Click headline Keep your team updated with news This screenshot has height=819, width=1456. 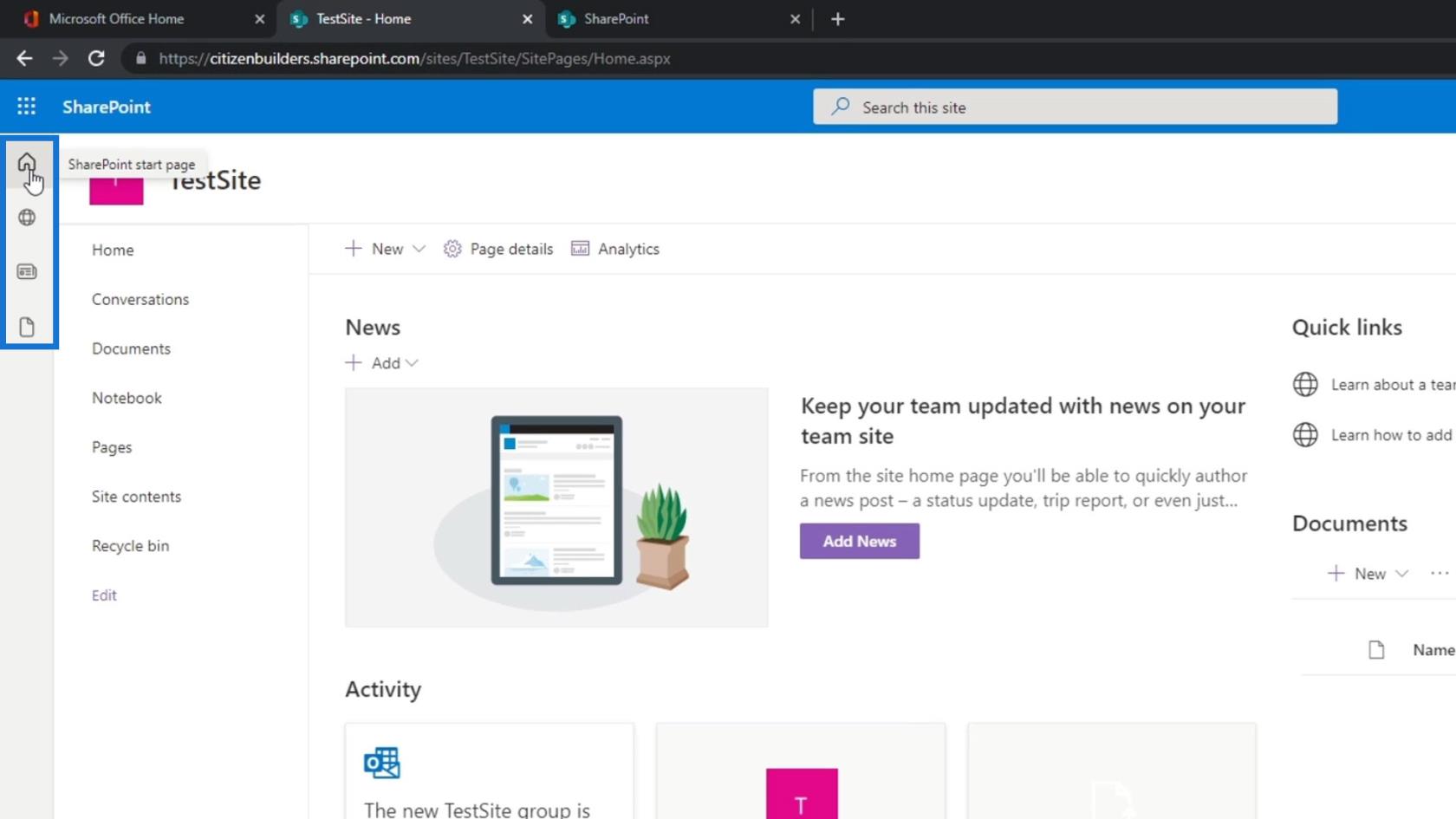pyautogui.click(x=1023, y=420)
